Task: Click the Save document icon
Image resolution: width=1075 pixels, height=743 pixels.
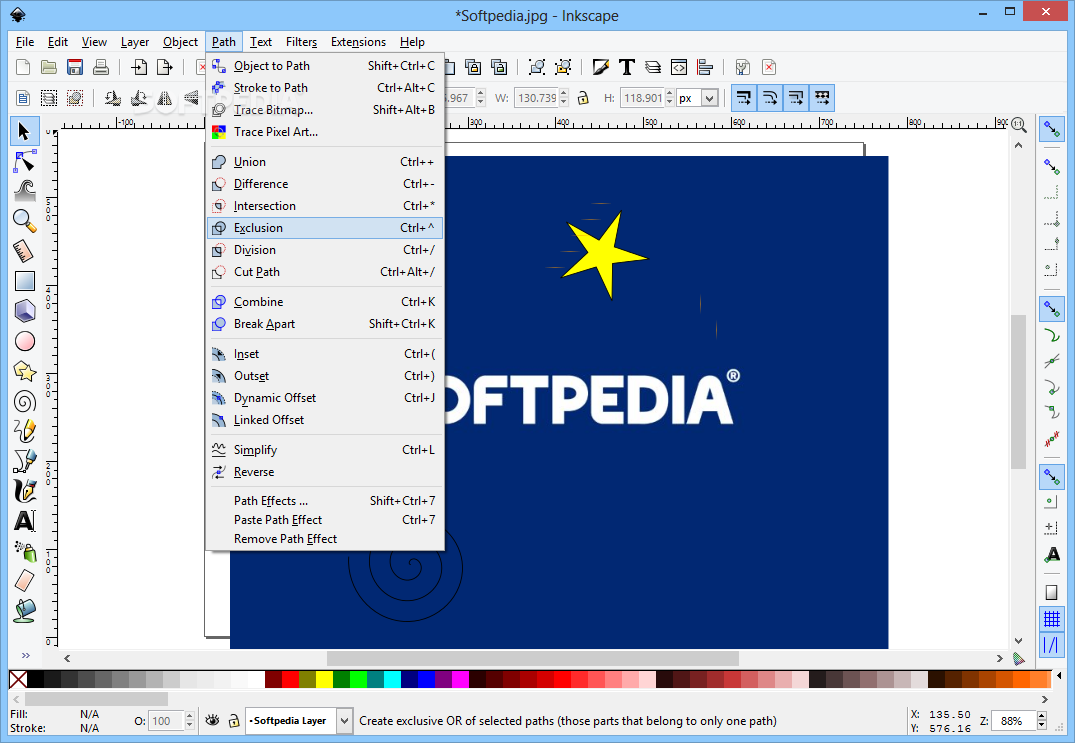Action: click(x=75, y=67)
